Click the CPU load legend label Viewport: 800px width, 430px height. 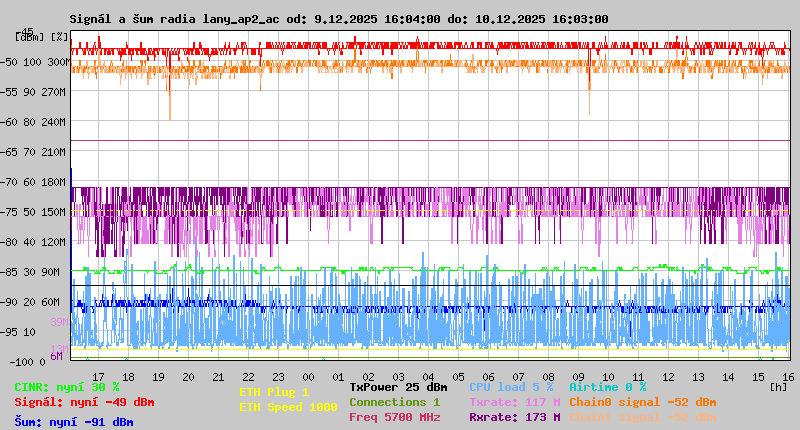[511, 387]
